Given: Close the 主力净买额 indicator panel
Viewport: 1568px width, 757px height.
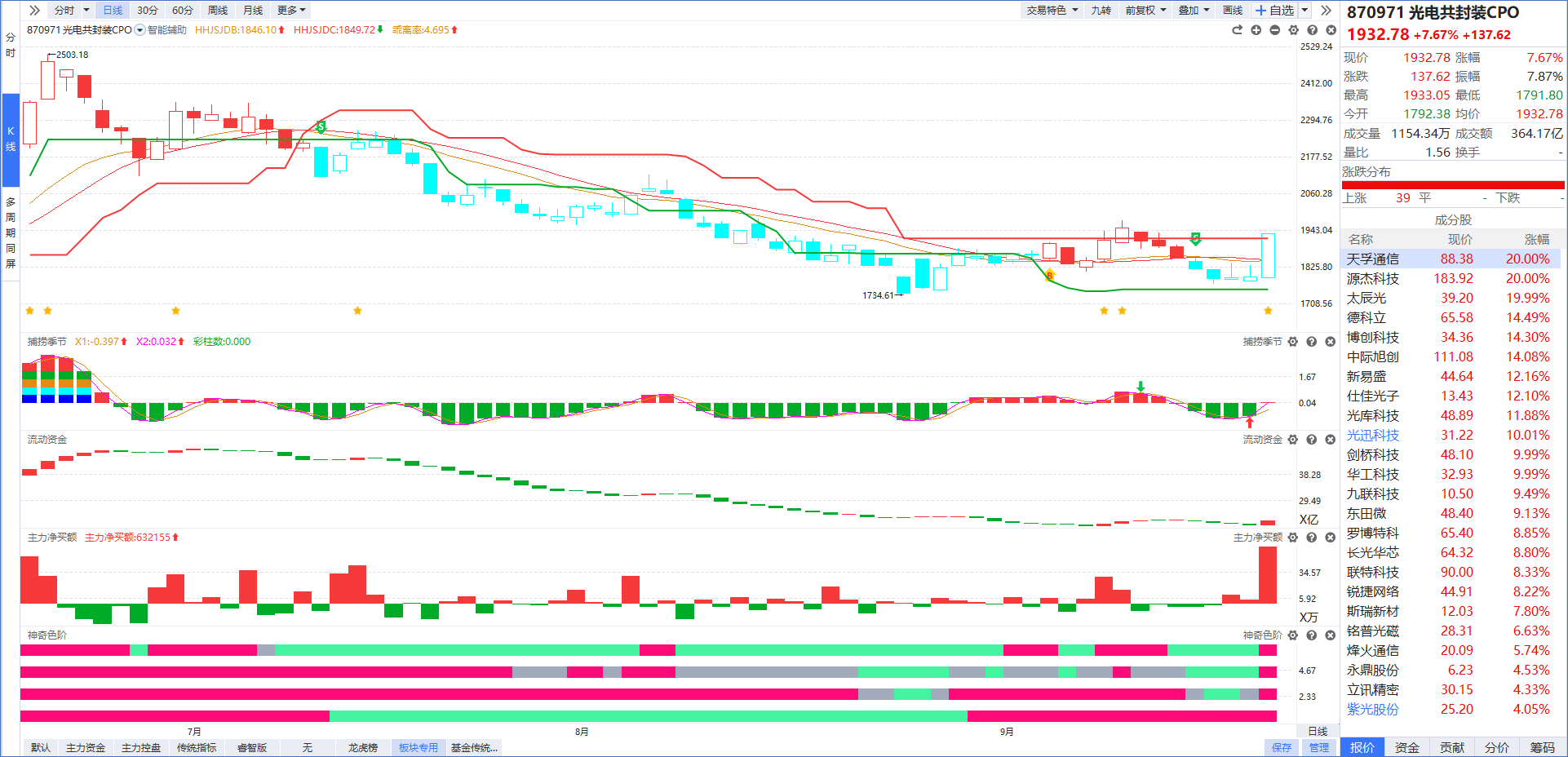Looking at the screenshot, I should tap(1330, 538).
